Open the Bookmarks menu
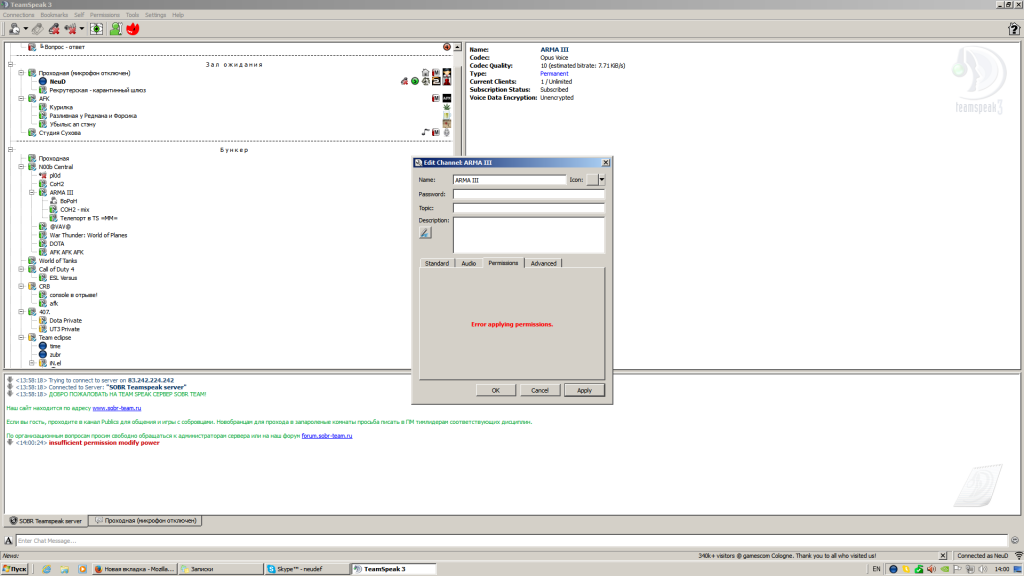Viewport: 1024px width, 576px height. [x=54, y=15]
